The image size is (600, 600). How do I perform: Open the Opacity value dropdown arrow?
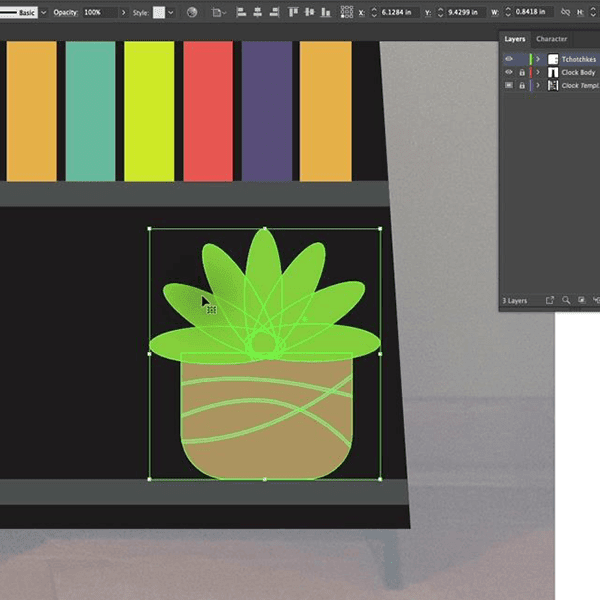122,12
